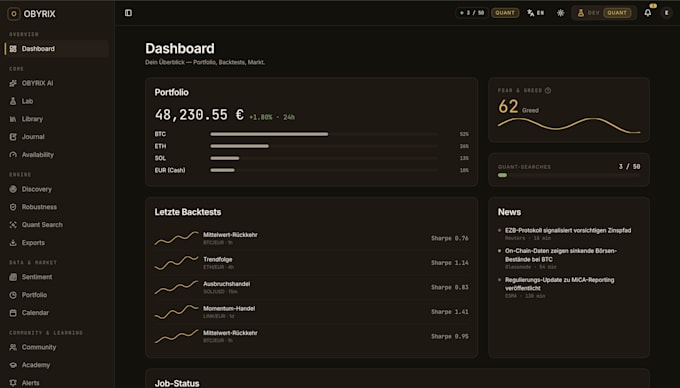Screen dimensions: 680x388
Task: Click the EUR (Cash) allocation row
Action: 312,170
